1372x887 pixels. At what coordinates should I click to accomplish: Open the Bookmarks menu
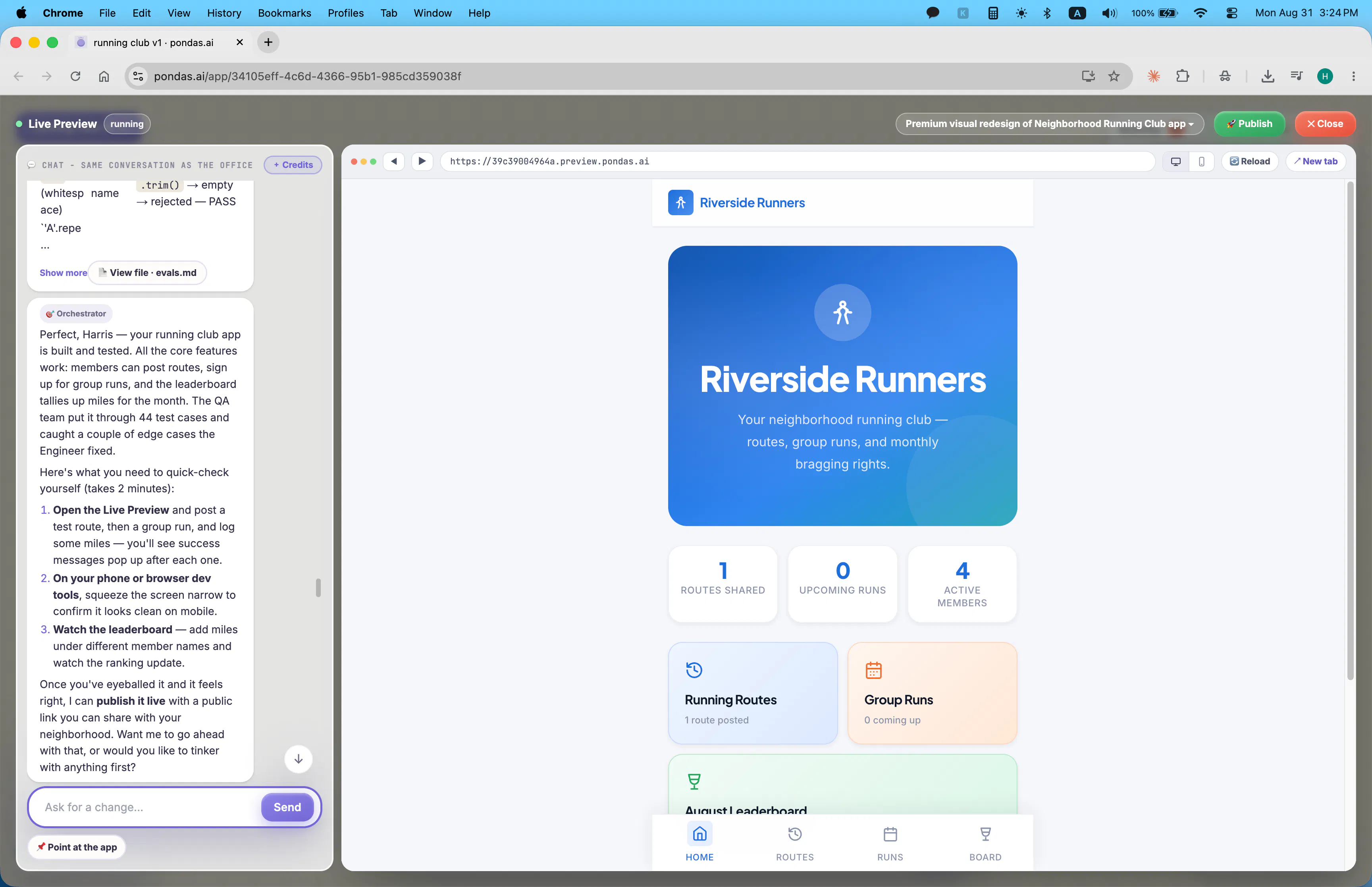284,13
